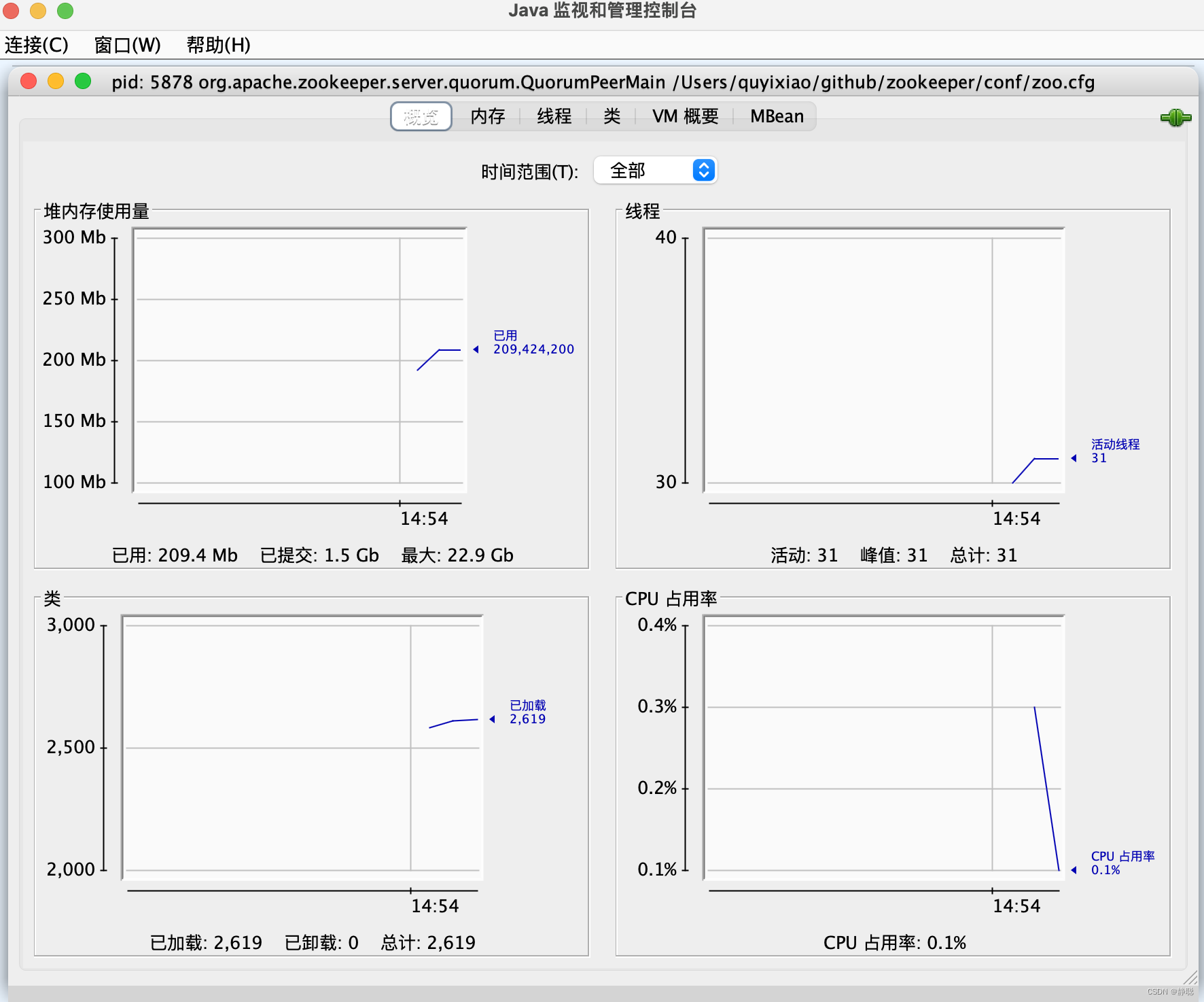
Task: Click the 活动: 31 summary text
Action: [804, 555]
